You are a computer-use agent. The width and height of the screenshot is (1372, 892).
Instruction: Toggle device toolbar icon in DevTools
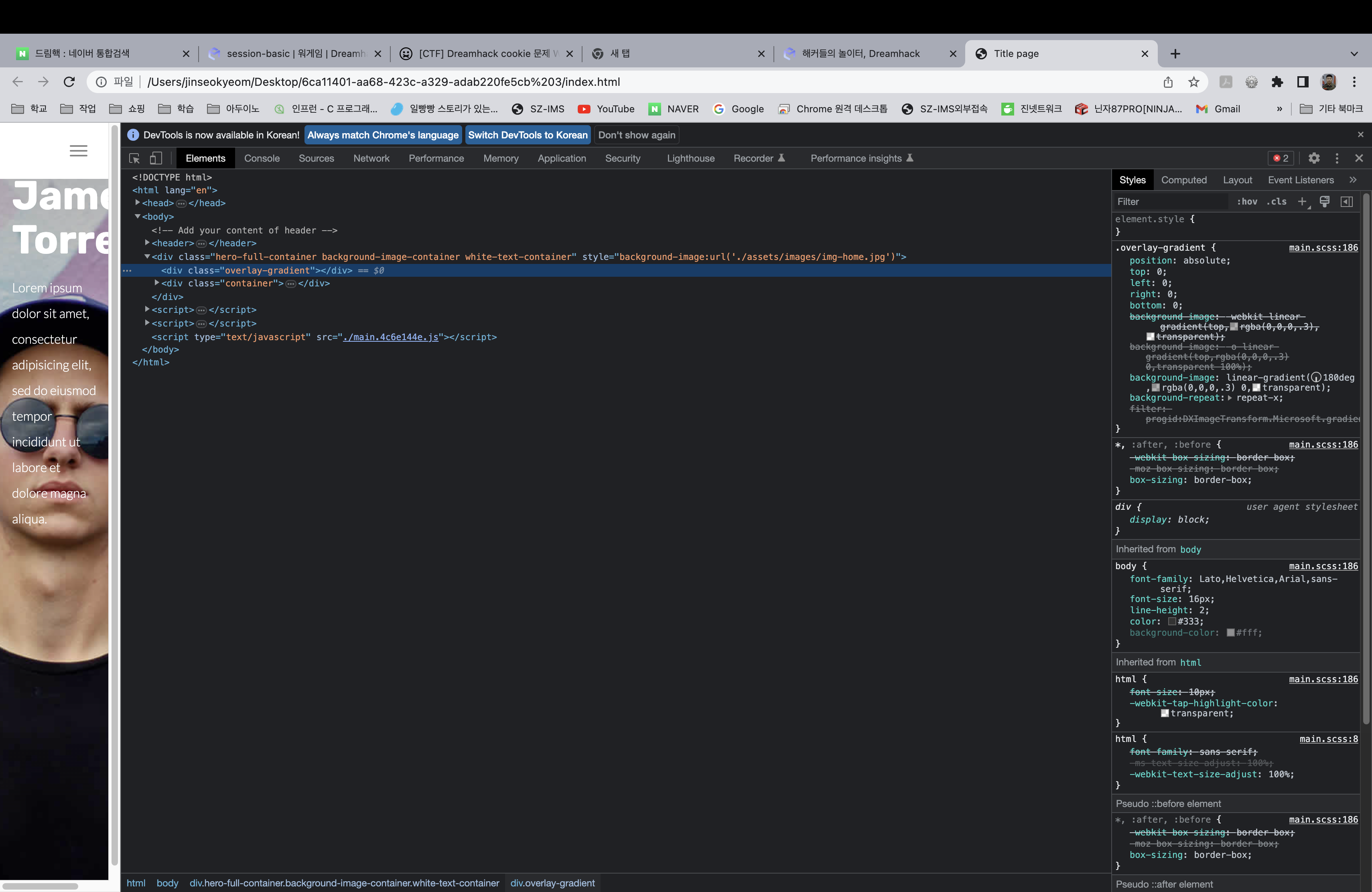156,158
